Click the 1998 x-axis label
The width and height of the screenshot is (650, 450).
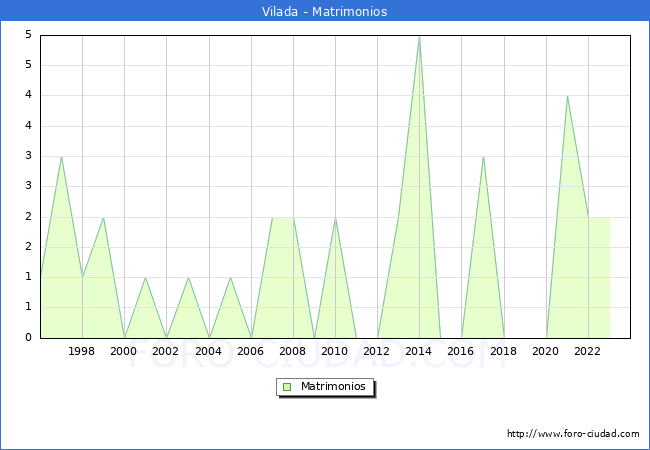[x=82, y=351]
